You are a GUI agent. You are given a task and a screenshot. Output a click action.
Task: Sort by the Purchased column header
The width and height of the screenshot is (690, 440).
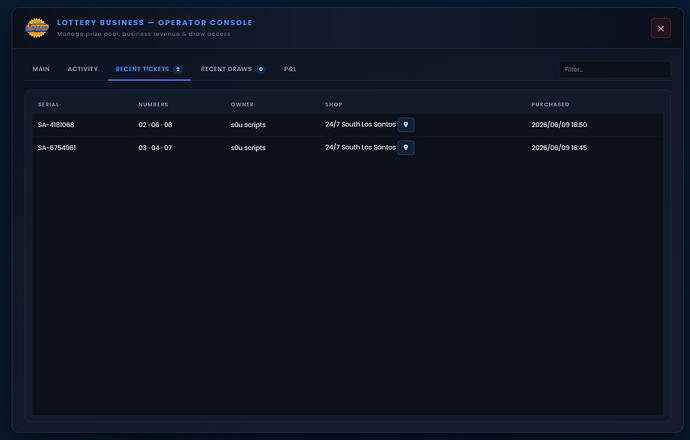(x=551, y=104)
